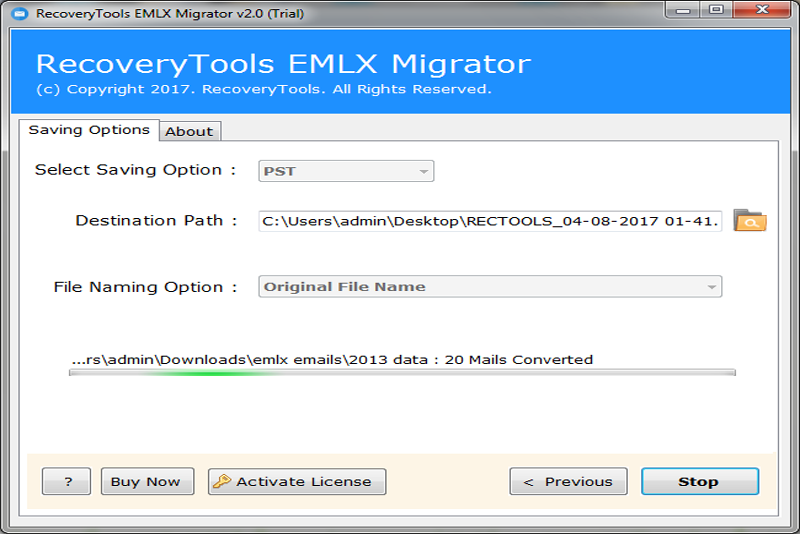Minimize the EMLX Migrator window

683,10
